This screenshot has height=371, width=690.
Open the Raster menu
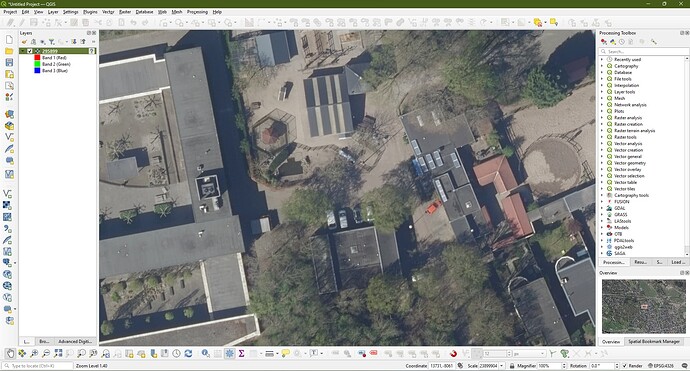(125, 12)
